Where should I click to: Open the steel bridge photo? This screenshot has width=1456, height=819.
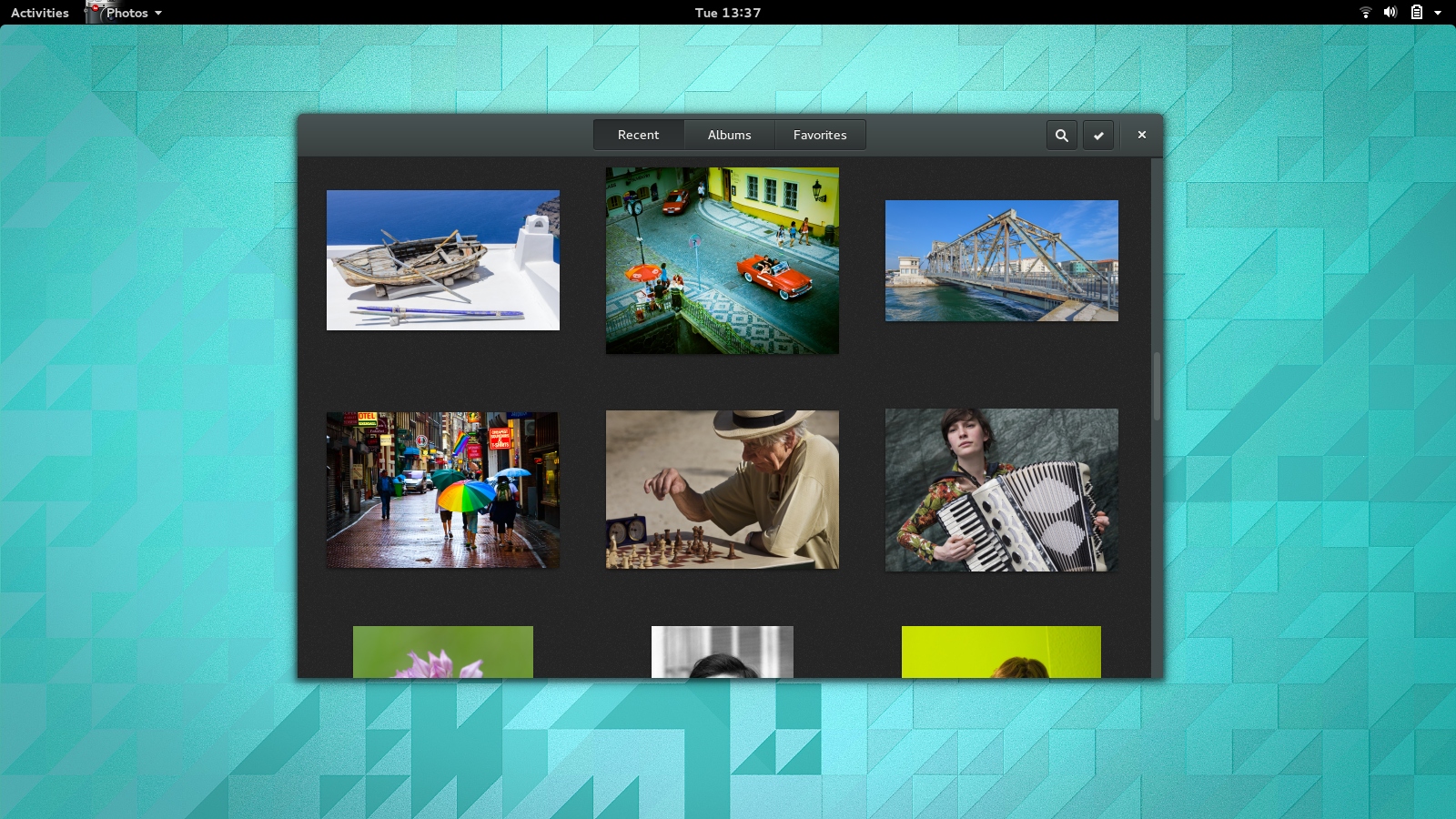click(1002, 260)
